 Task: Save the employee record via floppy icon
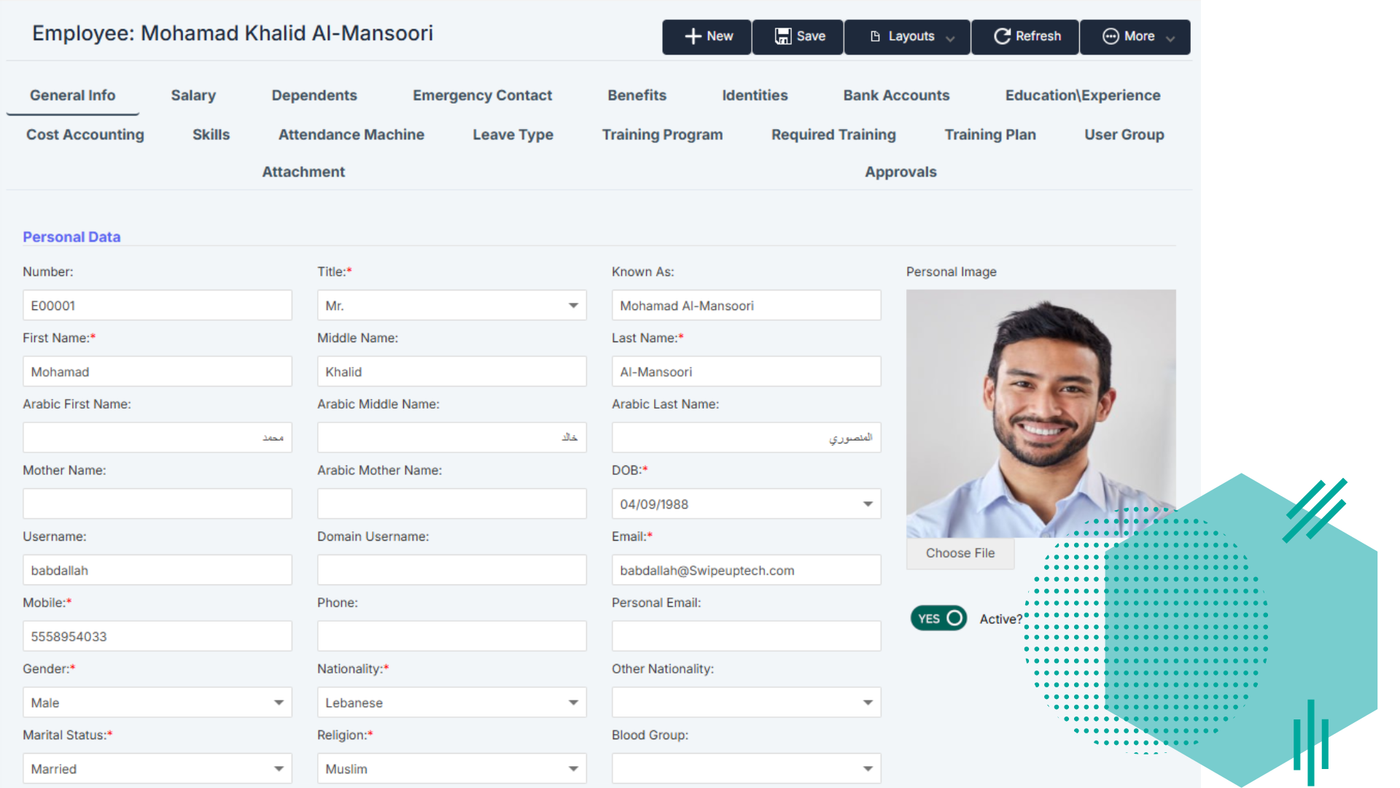798,37
